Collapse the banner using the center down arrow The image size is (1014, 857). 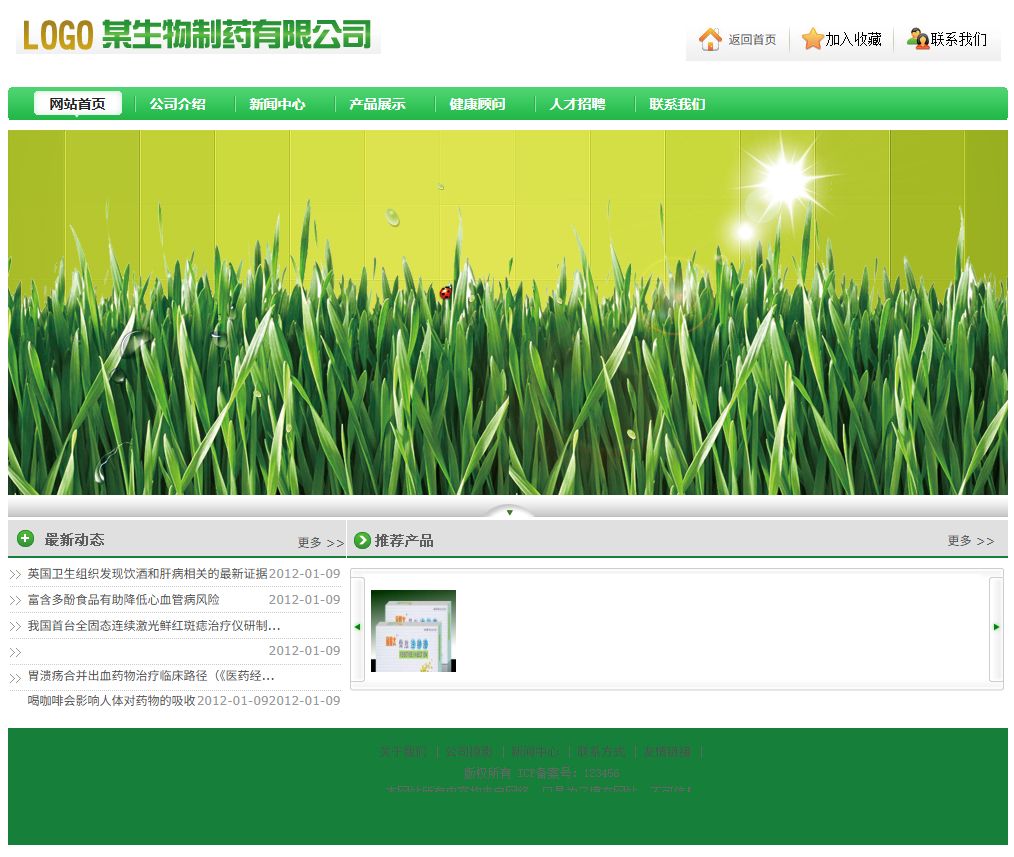(x=509, y=513)
